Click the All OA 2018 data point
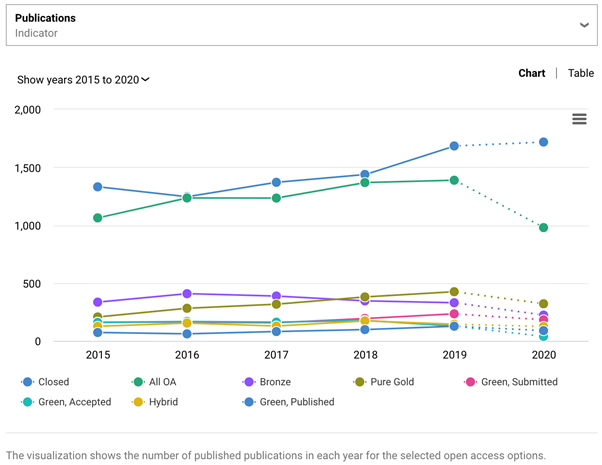The width and height of the screenshot is (602, 465). pos(365,183)
